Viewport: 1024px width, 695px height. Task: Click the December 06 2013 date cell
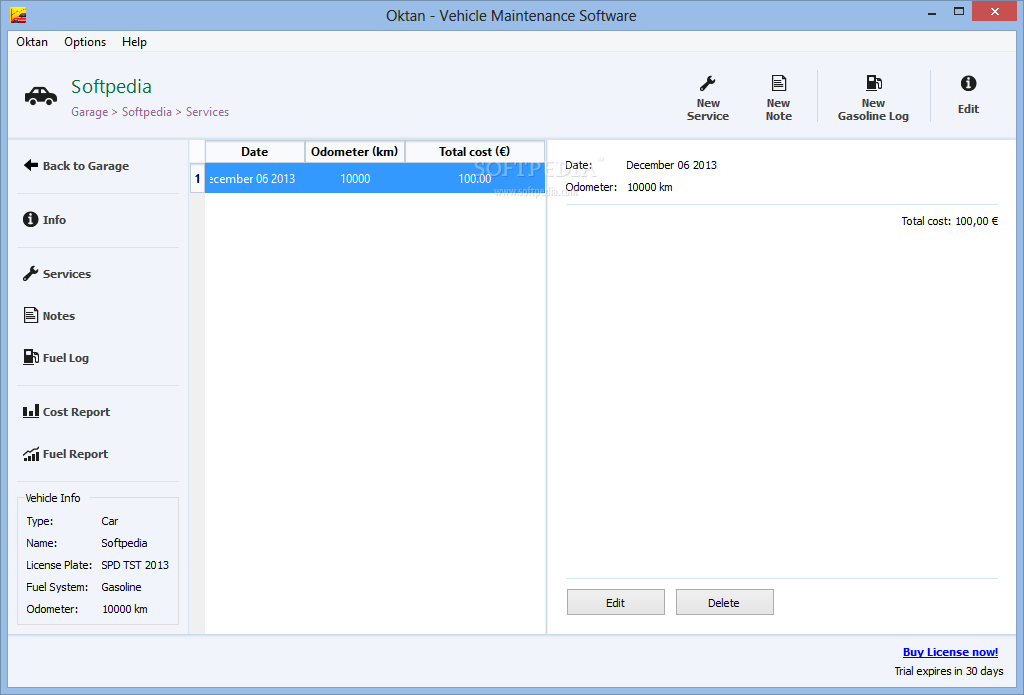click(255, 178)
